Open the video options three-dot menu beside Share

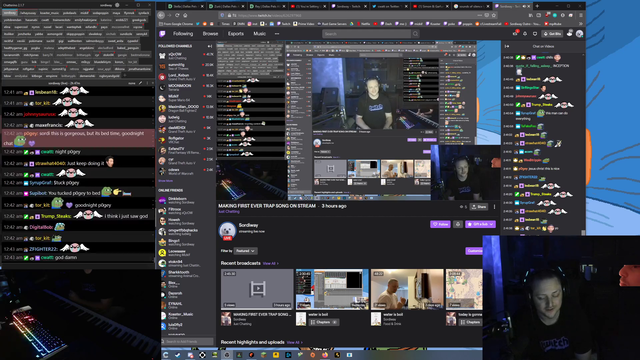click(x=494, y=207)
